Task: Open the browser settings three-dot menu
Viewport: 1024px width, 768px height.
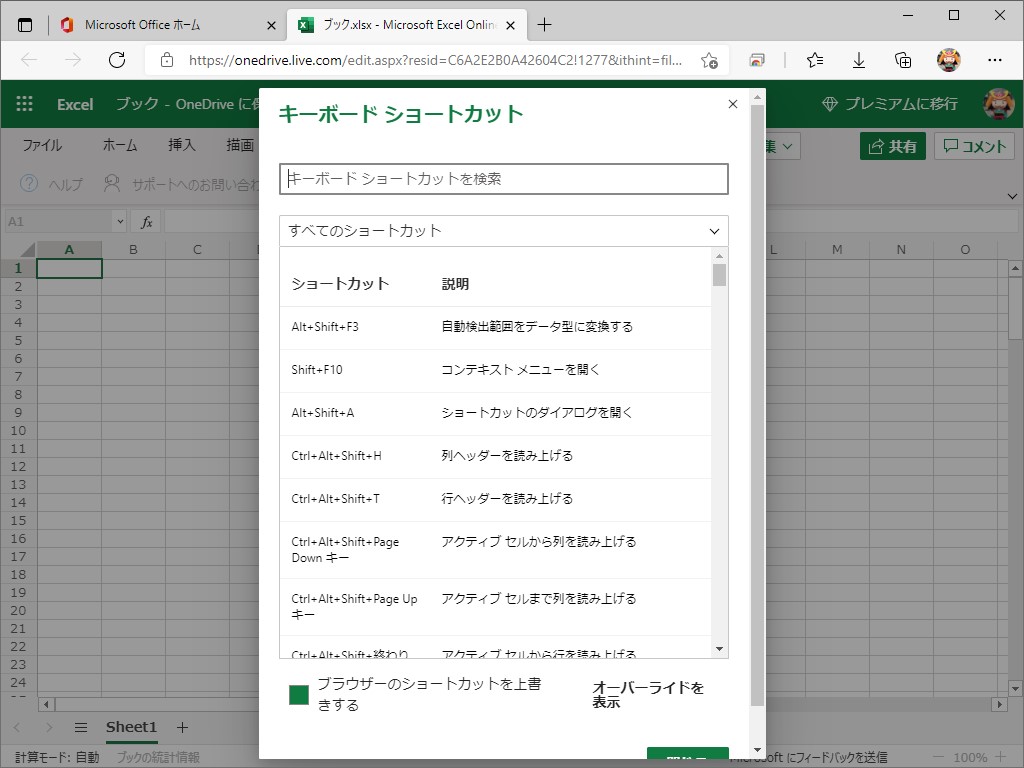Action: (995, 60)
